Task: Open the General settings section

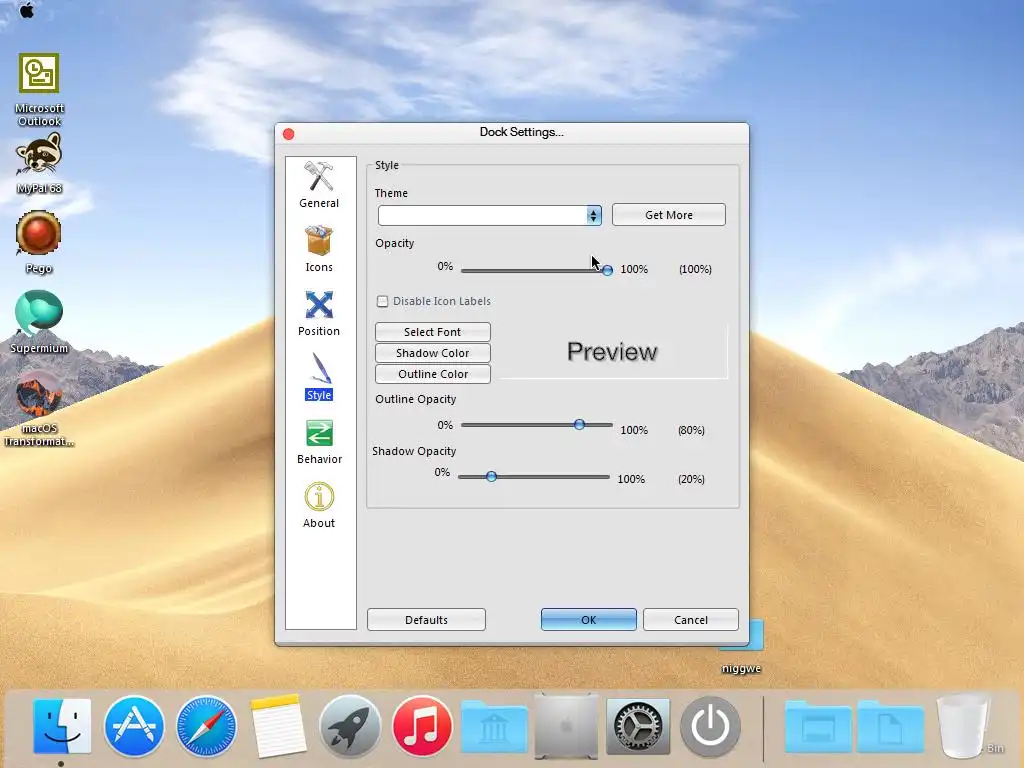Action: pos(319,185)
